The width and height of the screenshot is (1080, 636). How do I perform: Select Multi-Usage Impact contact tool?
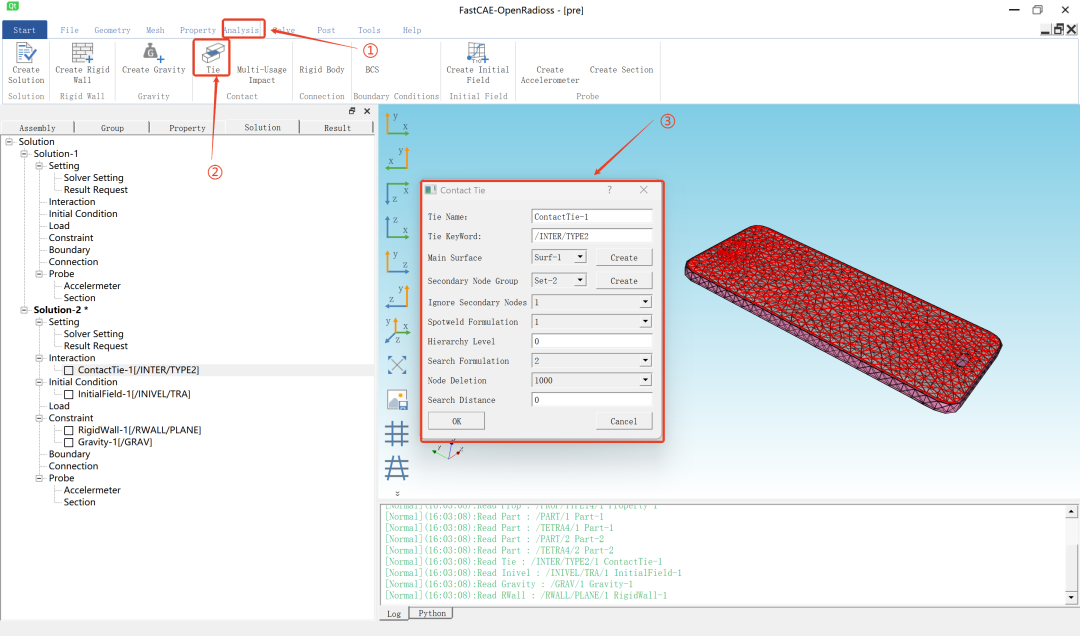point(261,74)
